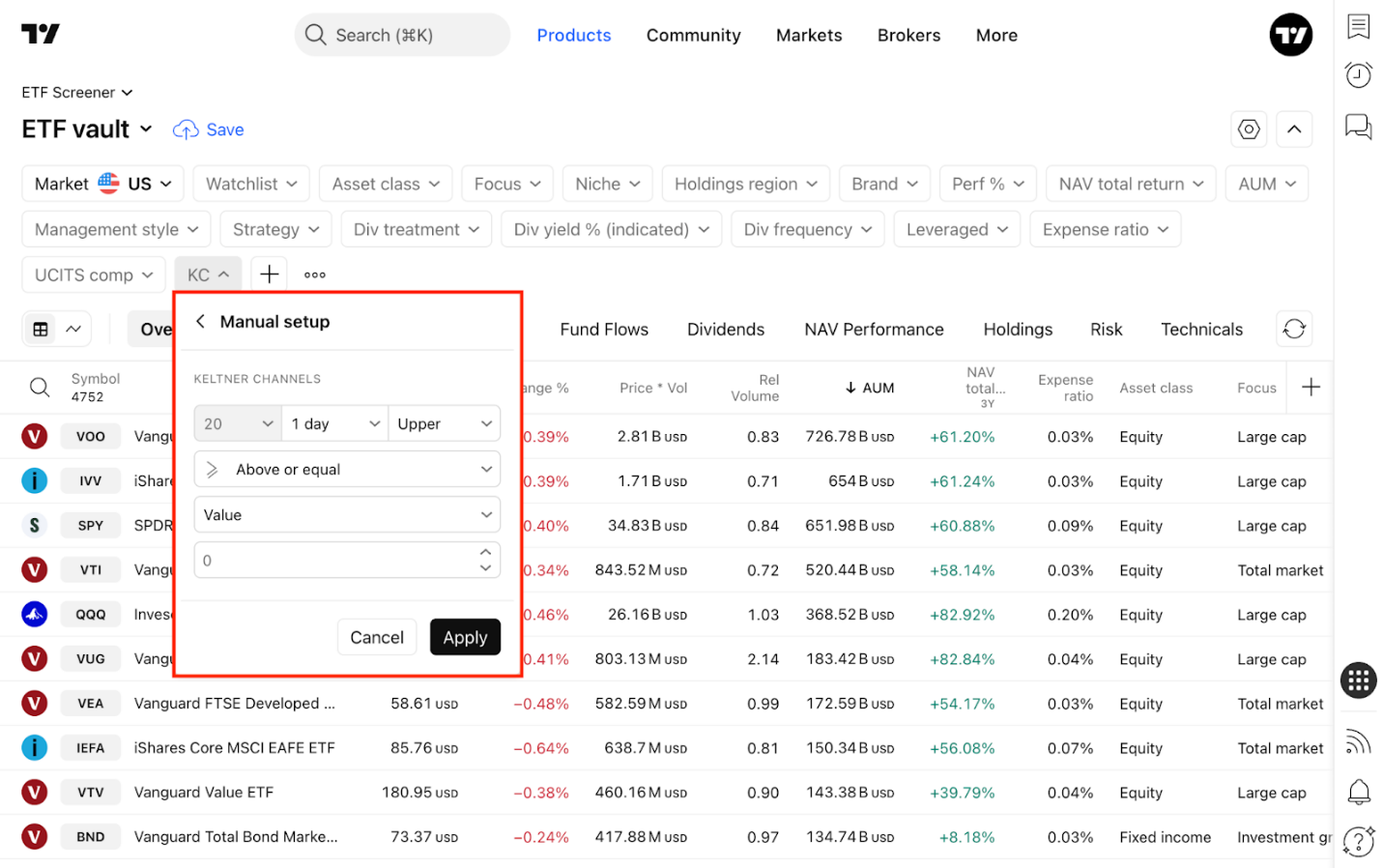Collapse filters with the up-arrow button

(1294, 130)
